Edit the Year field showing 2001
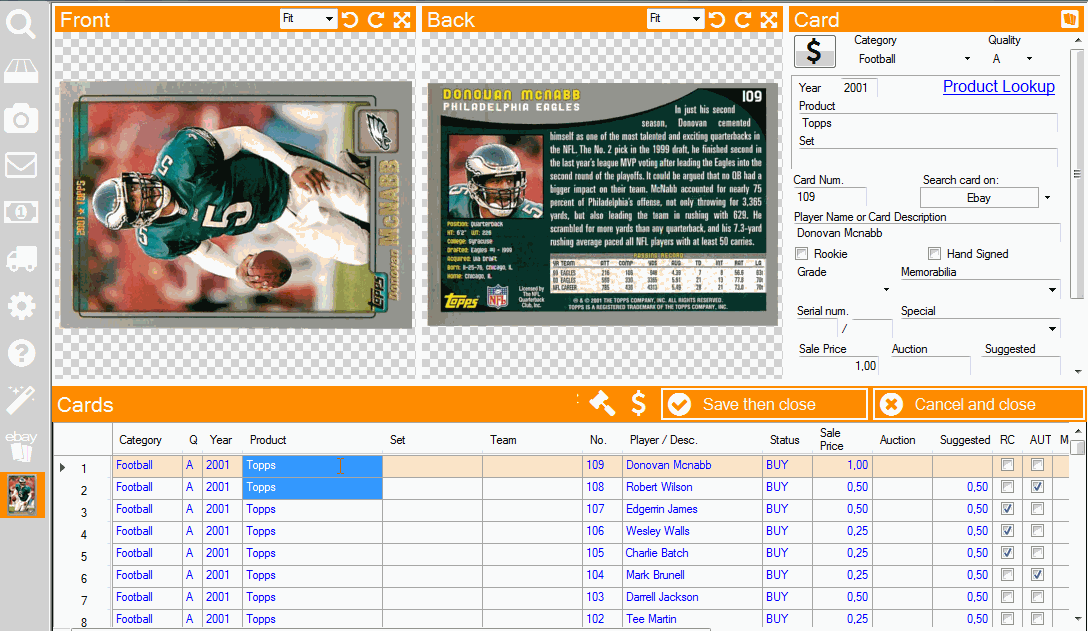The height and width of the screenshot is (631, 1088). (859, 87)
